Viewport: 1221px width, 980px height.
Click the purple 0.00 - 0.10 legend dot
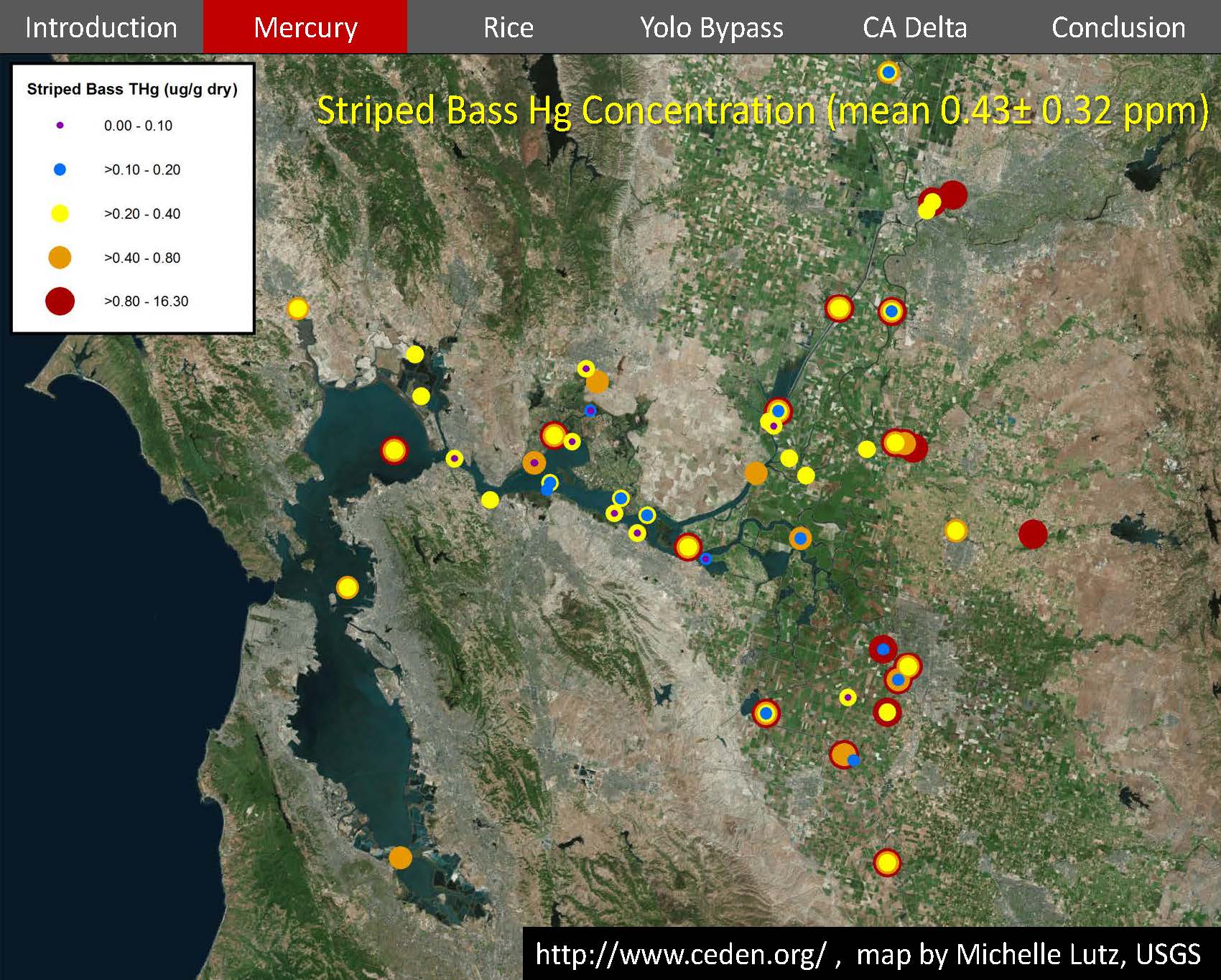click(60, 126)
